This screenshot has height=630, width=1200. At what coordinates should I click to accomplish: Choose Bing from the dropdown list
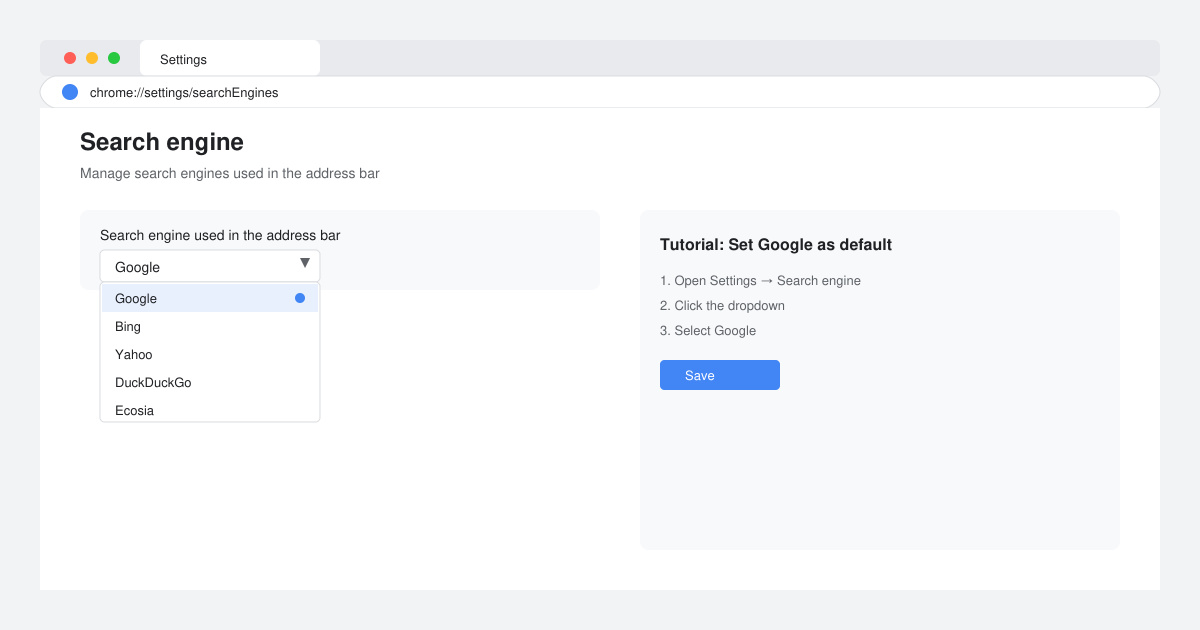click(210, 326)
